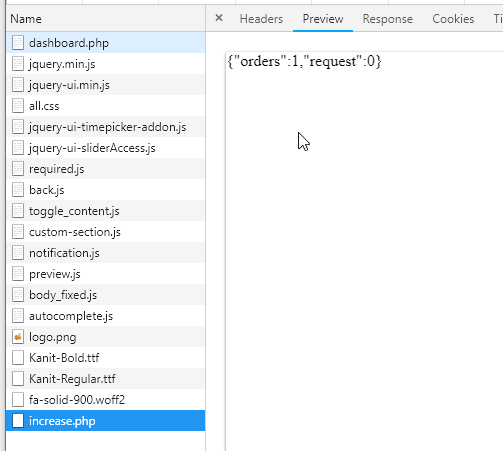This screenshot has width=503, height=451.
Task: Click the jquery-ui-sliderAccess.js script icon
Action: click(x=18, y=148)
